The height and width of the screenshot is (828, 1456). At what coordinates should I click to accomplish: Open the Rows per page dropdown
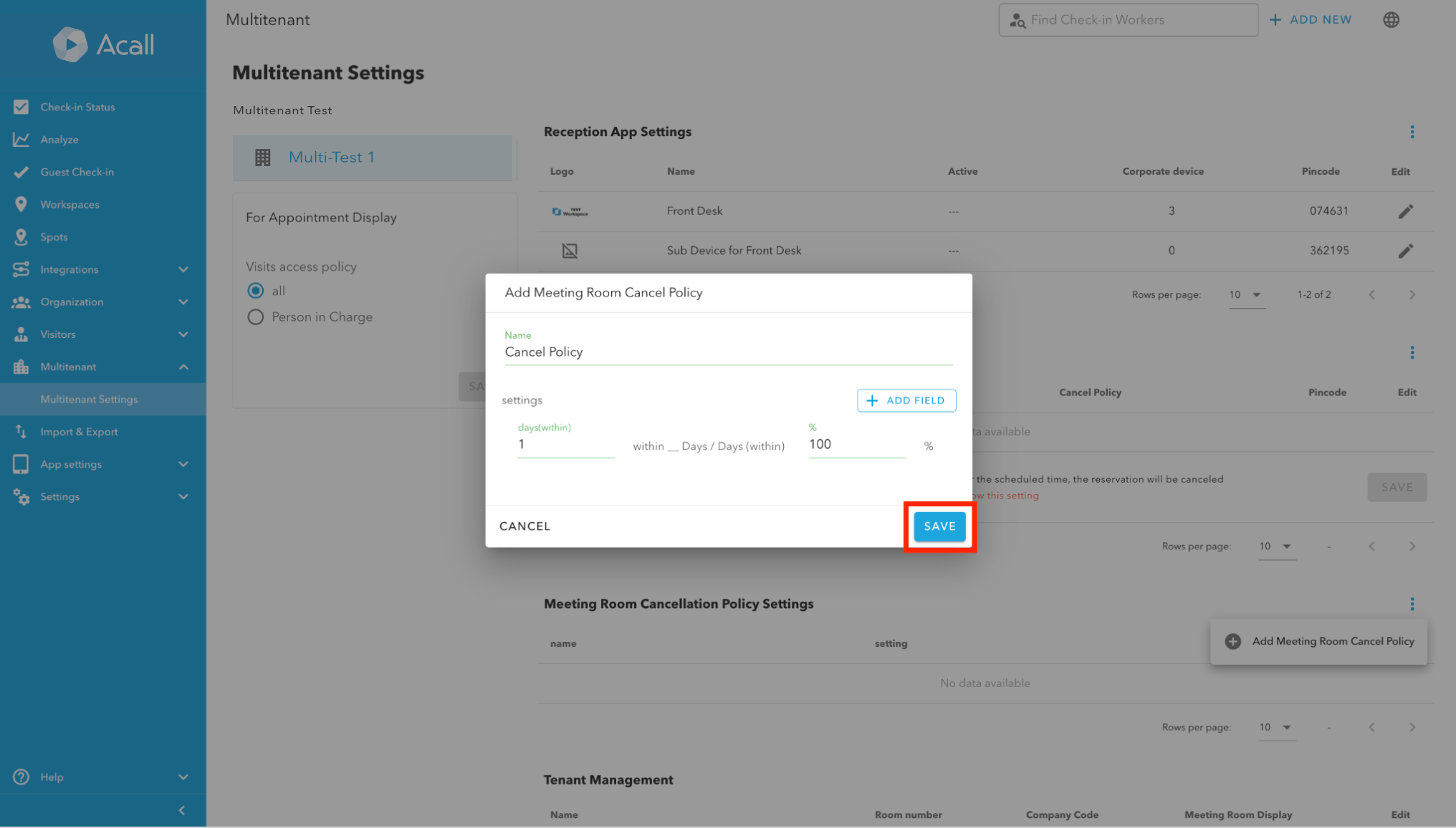tap(1247, 294)
